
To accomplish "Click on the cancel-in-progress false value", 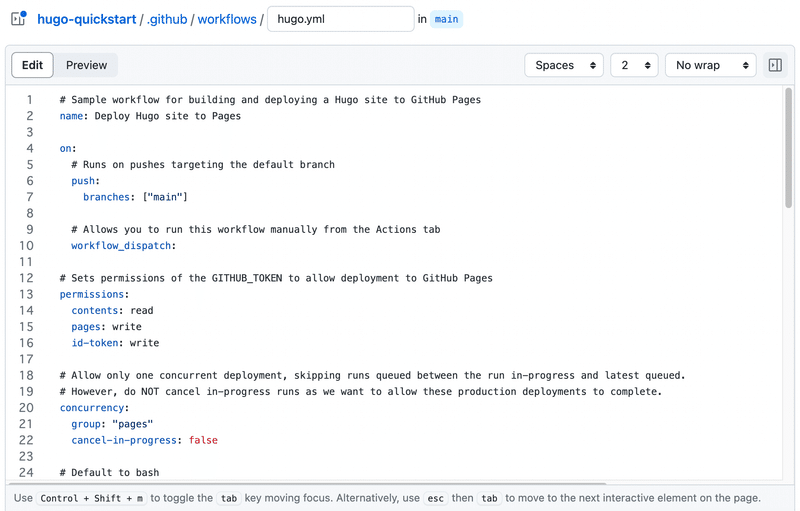I will pyautogui.click(x=202, y=440).
